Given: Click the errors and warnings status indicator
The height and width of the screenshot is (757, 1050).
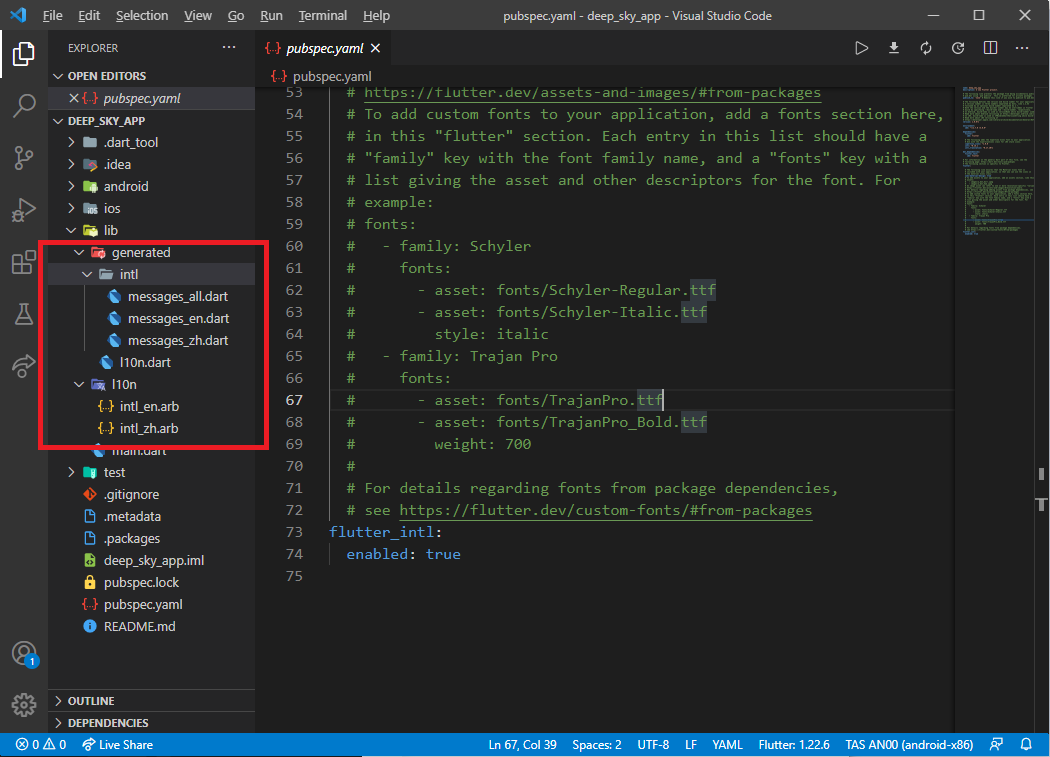Looking at the screenshot, I should pyautogui.click(x=41, y=745).
